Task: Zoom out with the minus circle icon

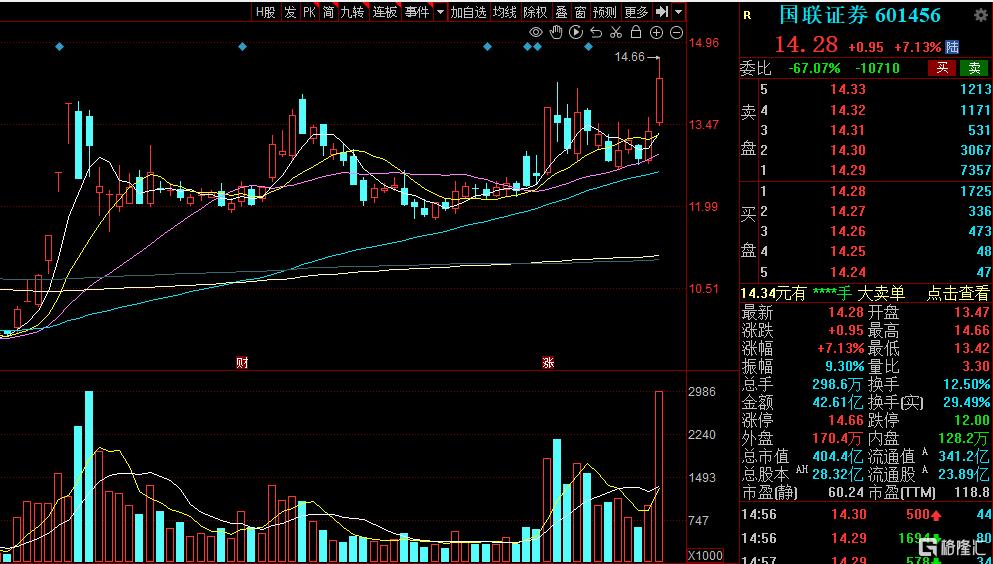Action: 676,33
